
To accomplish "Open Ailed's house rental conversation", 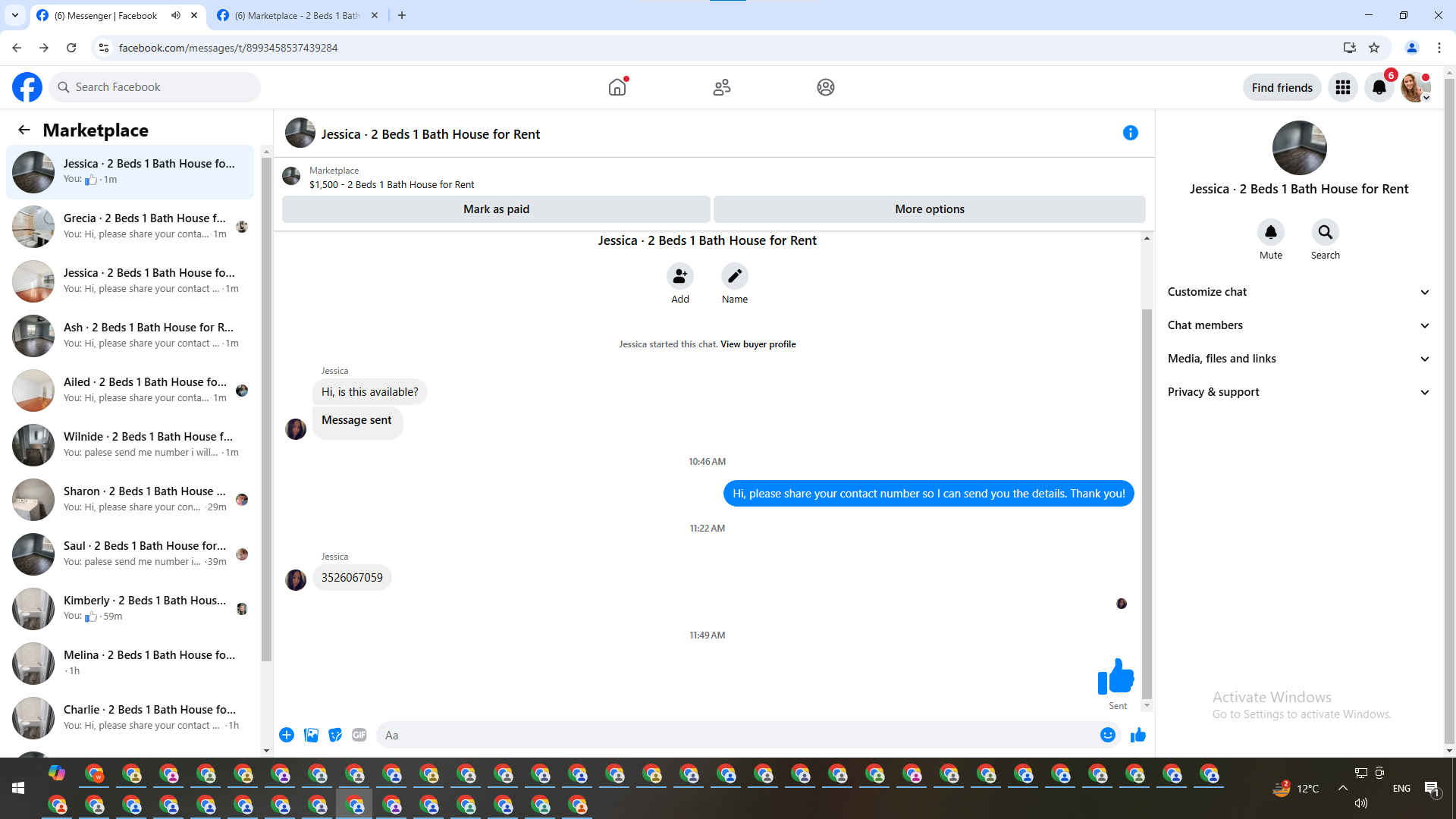I will 130,391.
